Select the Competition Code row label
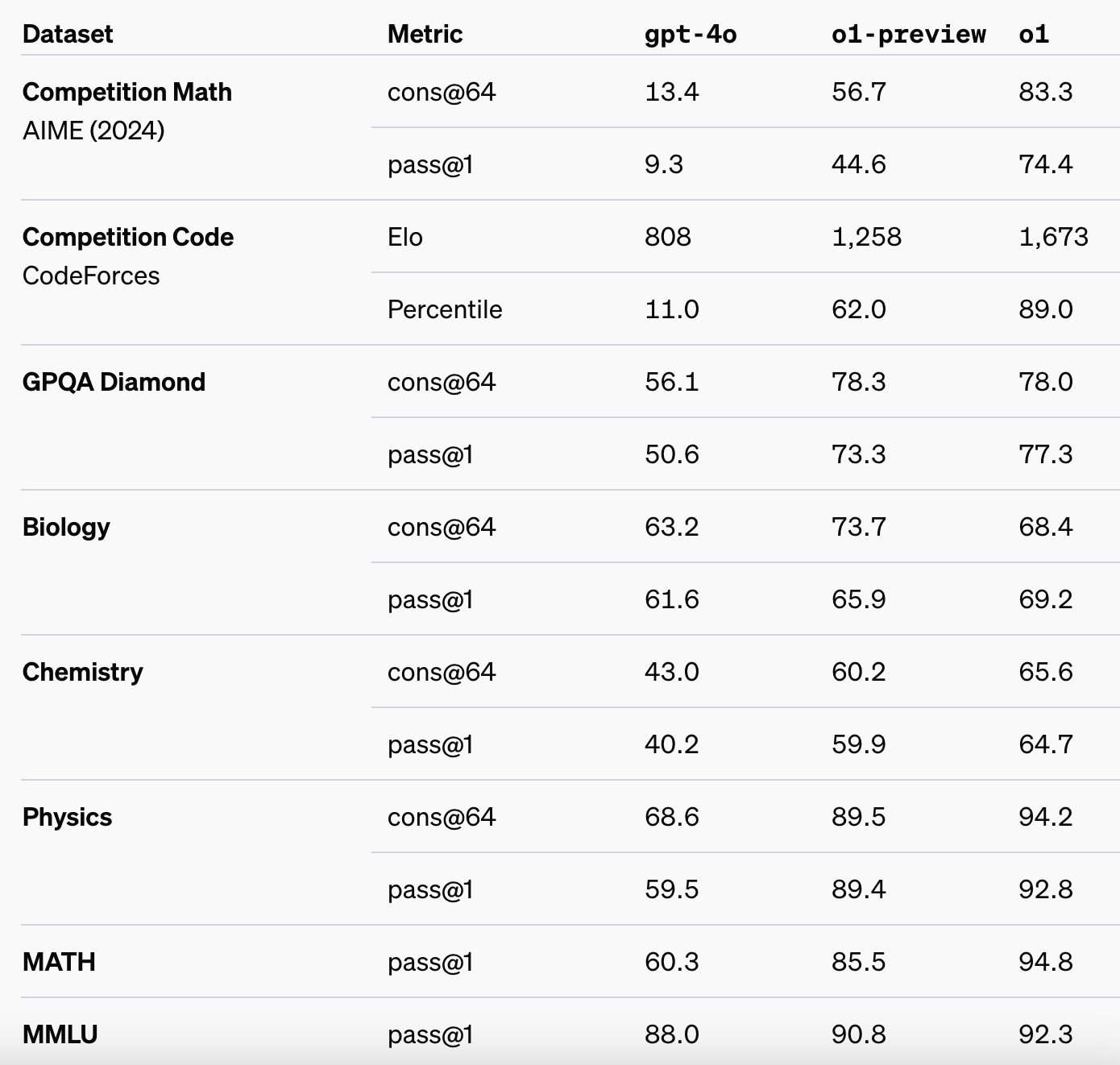The width and height of the screenshot is (1120, 1065). tap(128, 237)
